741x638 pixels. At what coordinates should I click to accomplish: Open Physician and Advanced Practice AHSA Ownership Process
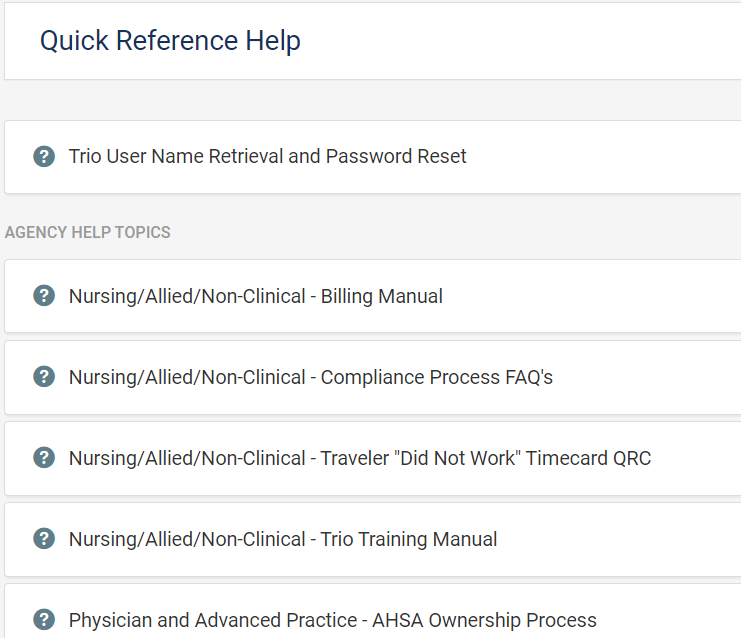[x=332, y=620]
